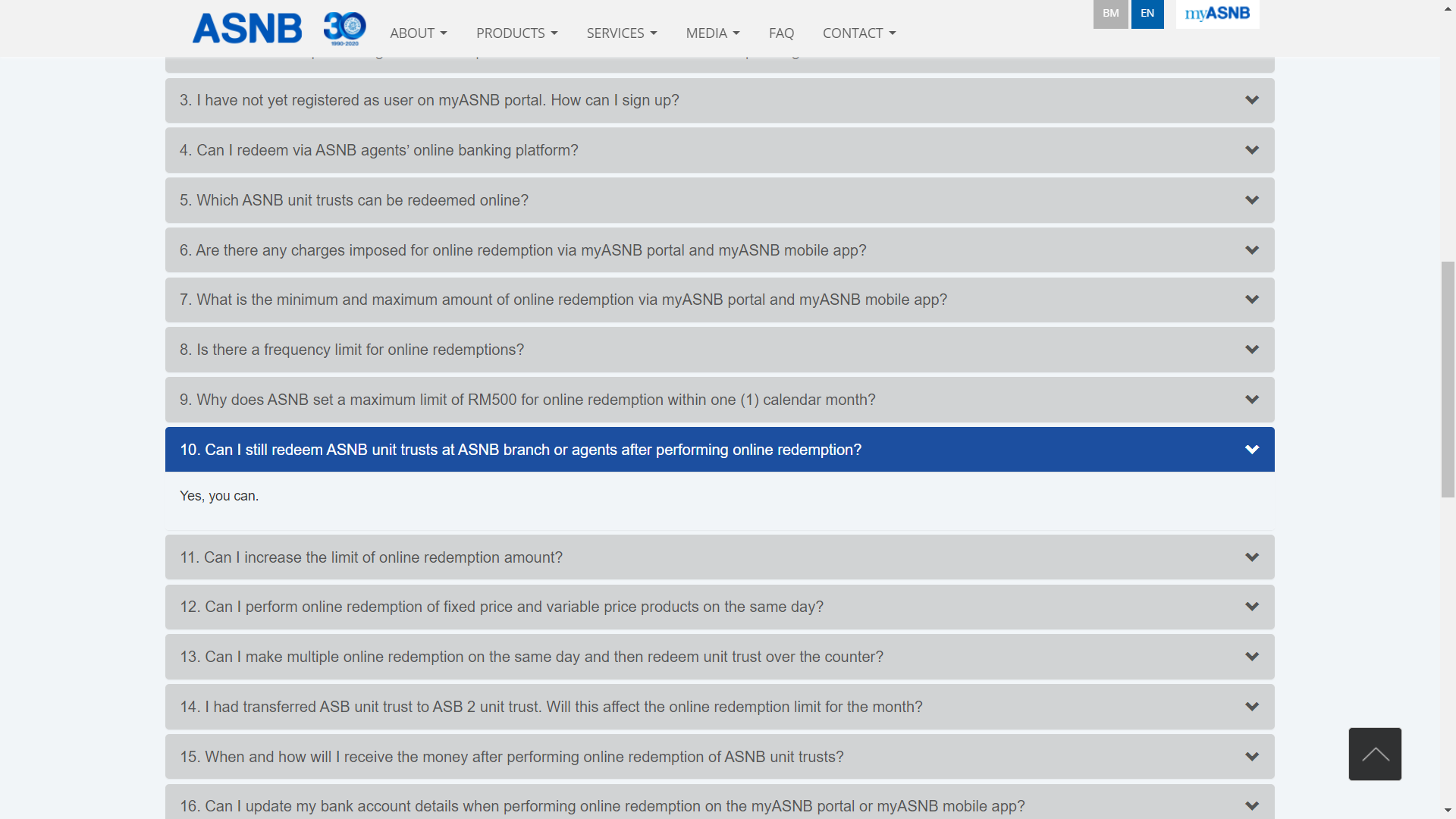The height and width of the screenshot is (819, 1456).
Task: Expand question 11 about increasing the limit
Action: tap(720, 557)
